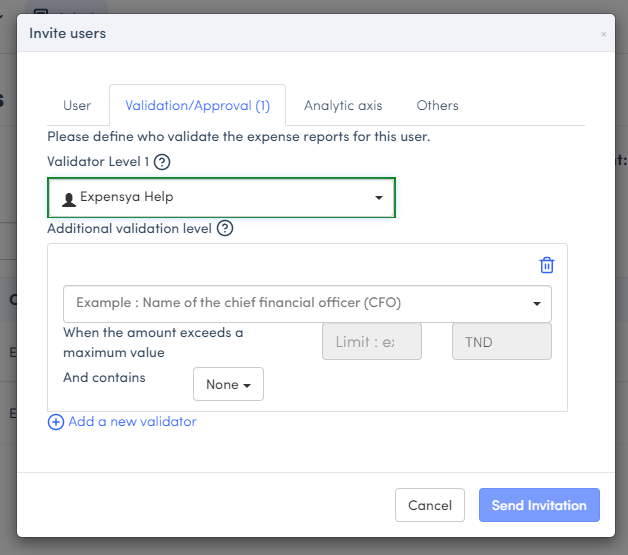Screen dimensions: 628x555
Task: Expand the Validator Level 1 dropdown arrow
Action: 379,198
